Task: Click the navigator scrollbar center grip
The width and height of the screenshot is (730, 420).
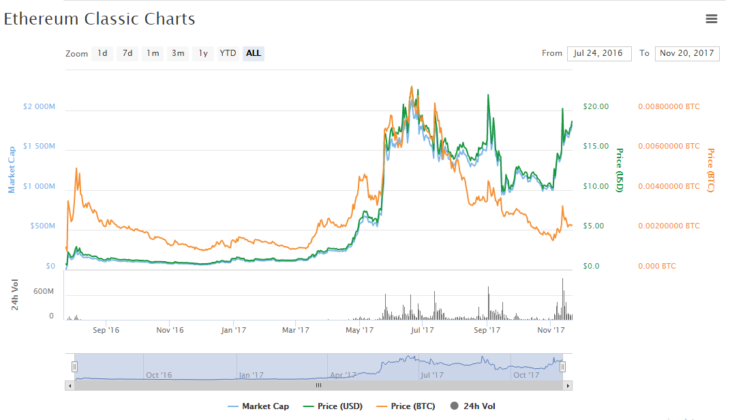Action: pyautogui.click(x=318, y=386)
